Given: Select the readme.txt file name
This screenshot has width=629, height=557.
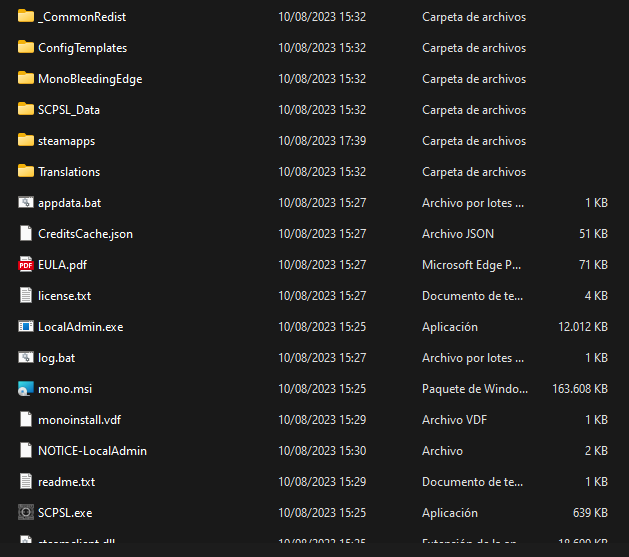Looking at the screenshot, I should pos(66,482).
